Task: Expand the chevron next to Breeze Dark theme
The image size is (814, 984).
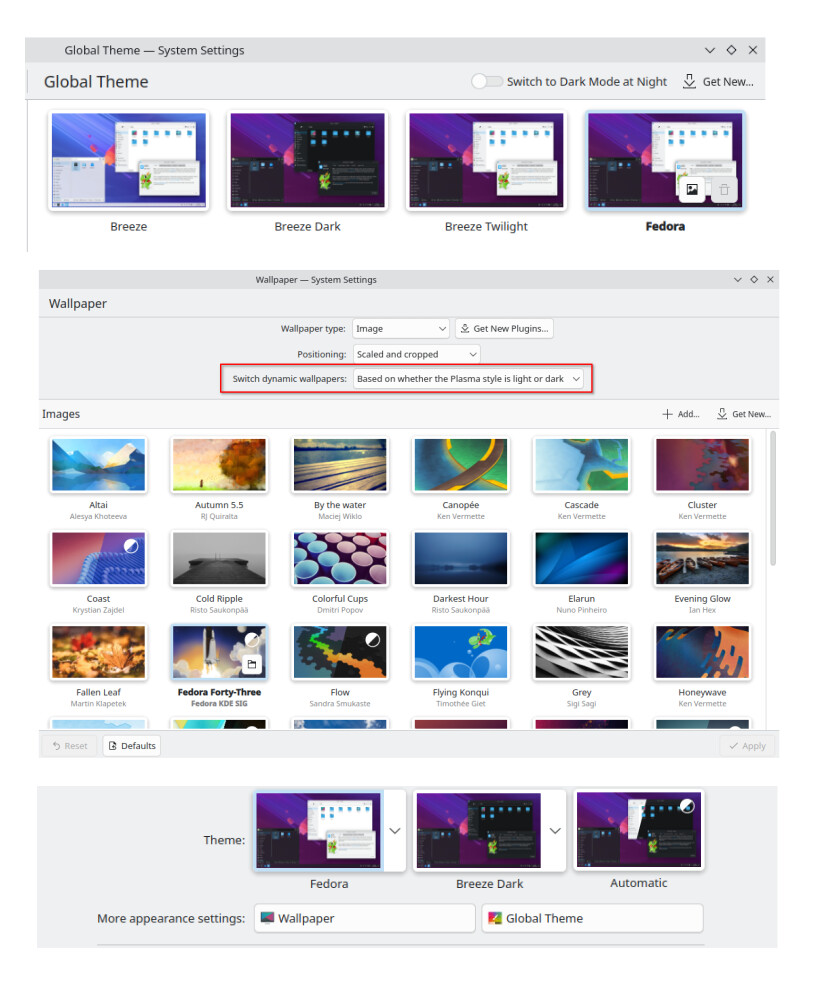Action: [555, 831]
